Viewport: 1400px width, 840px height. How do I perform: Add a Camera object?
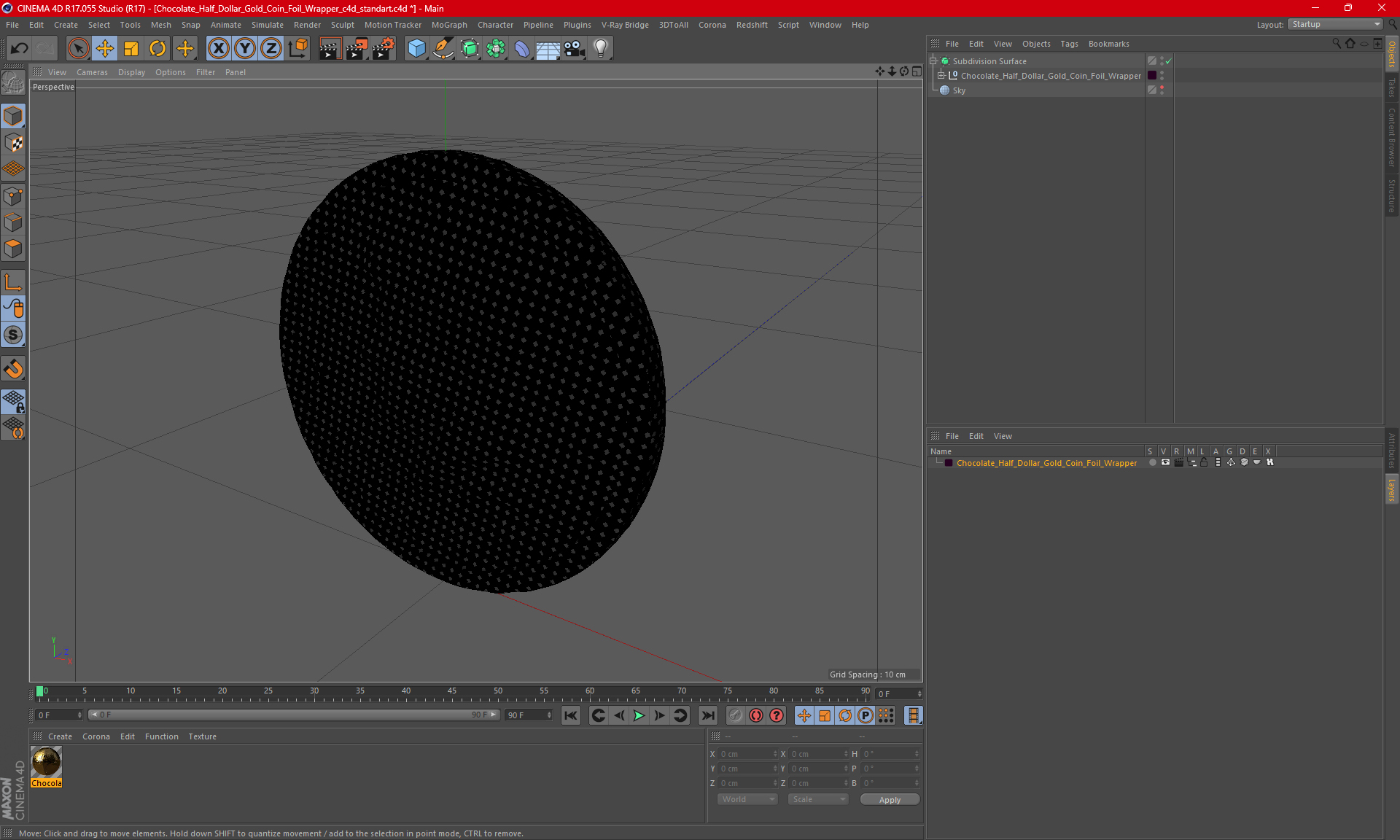pos(575,48)
